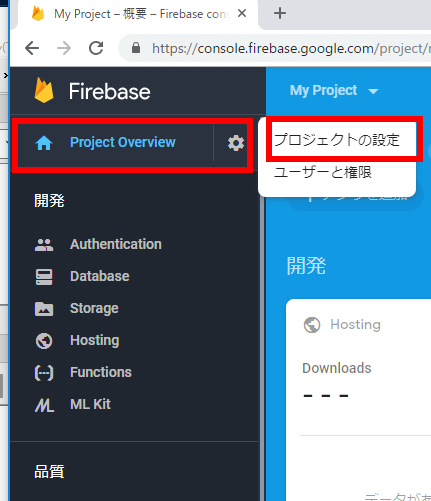Click the Functions brackets icon

pos(44,373)
